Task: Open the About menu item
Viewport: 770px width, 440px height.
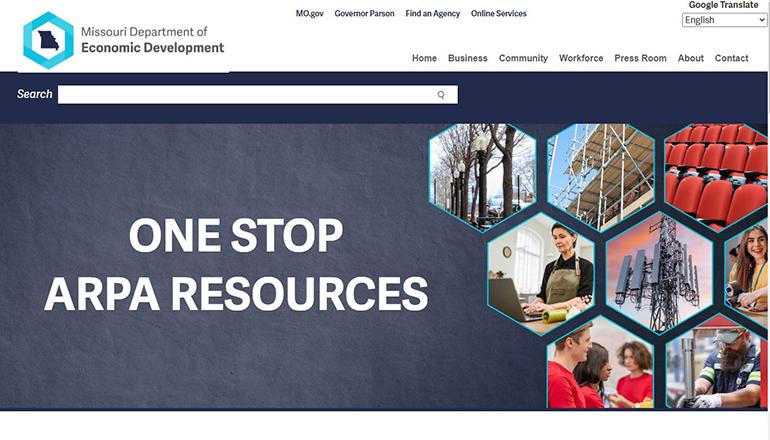Action: (x=690, y=58)
